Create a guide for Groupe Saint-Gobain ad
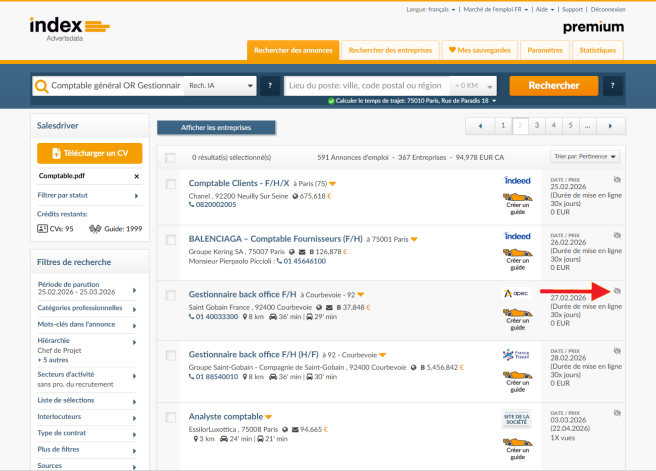 tap(518, 381)
